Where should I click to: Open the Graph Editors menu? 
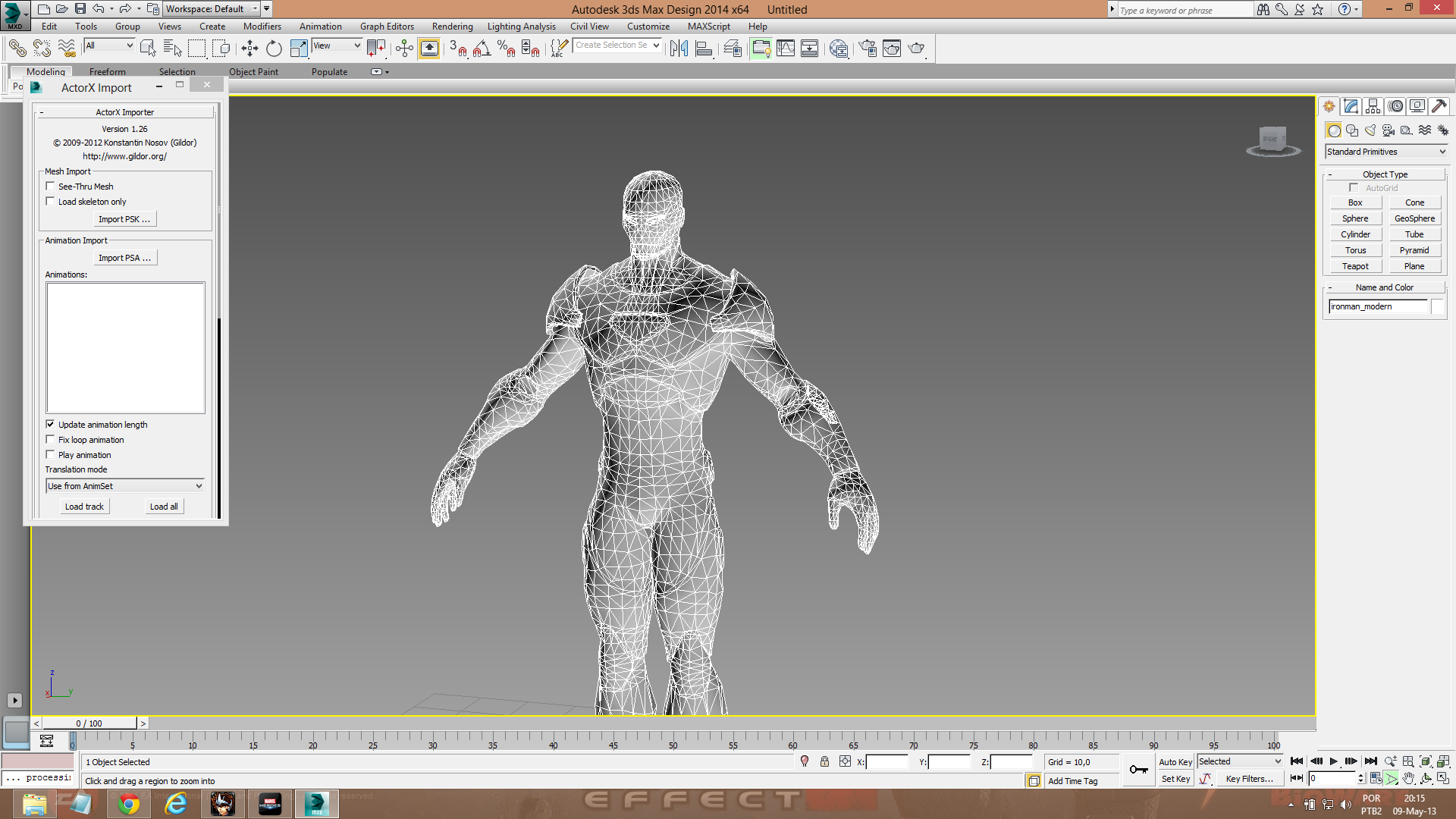387,27
